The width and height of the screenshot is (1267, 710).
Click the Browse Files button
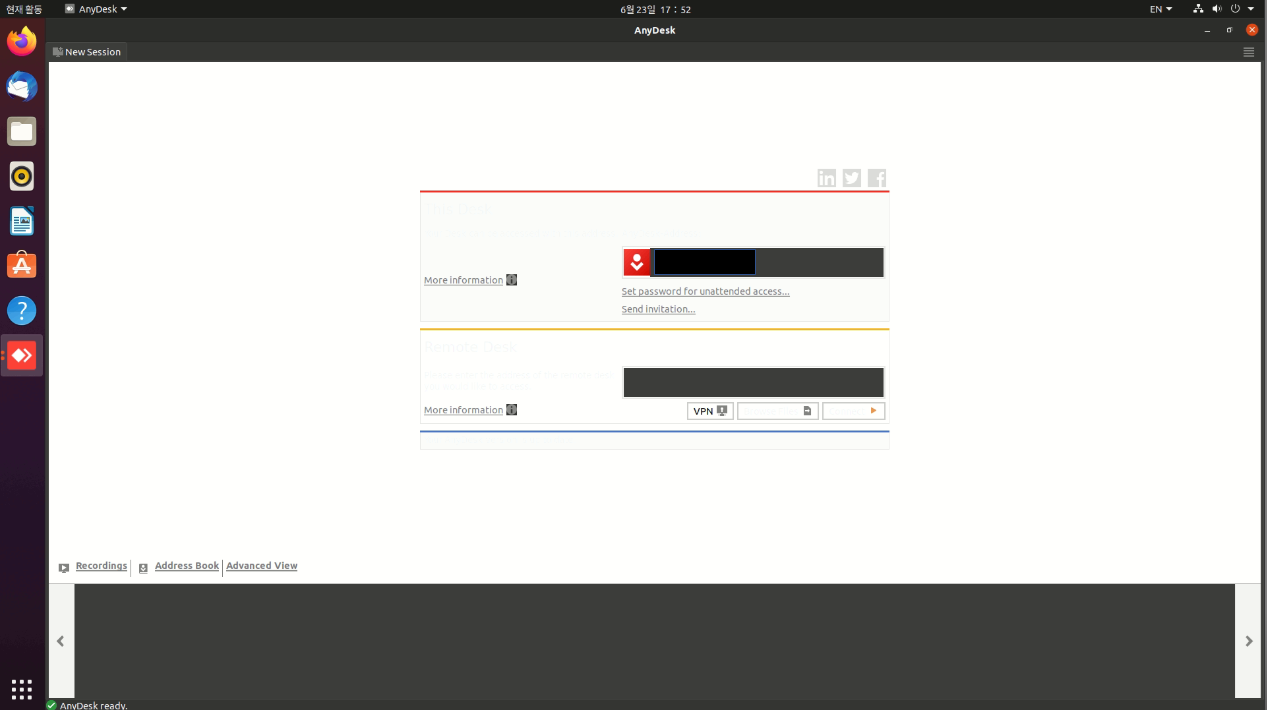778,411
